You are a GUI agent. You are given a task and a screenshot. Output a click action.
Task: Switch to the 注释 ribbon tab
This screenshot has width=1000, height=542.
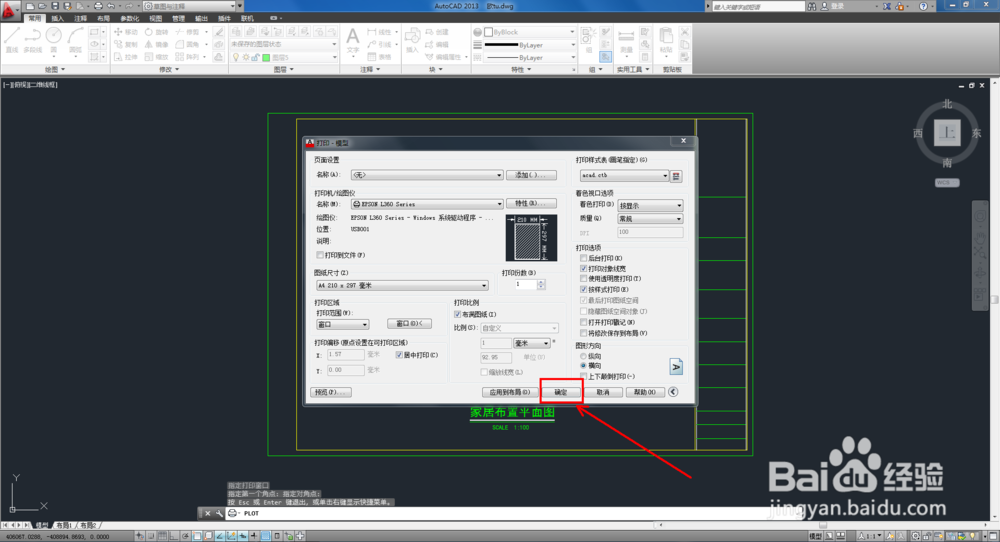tap(80, 18)
